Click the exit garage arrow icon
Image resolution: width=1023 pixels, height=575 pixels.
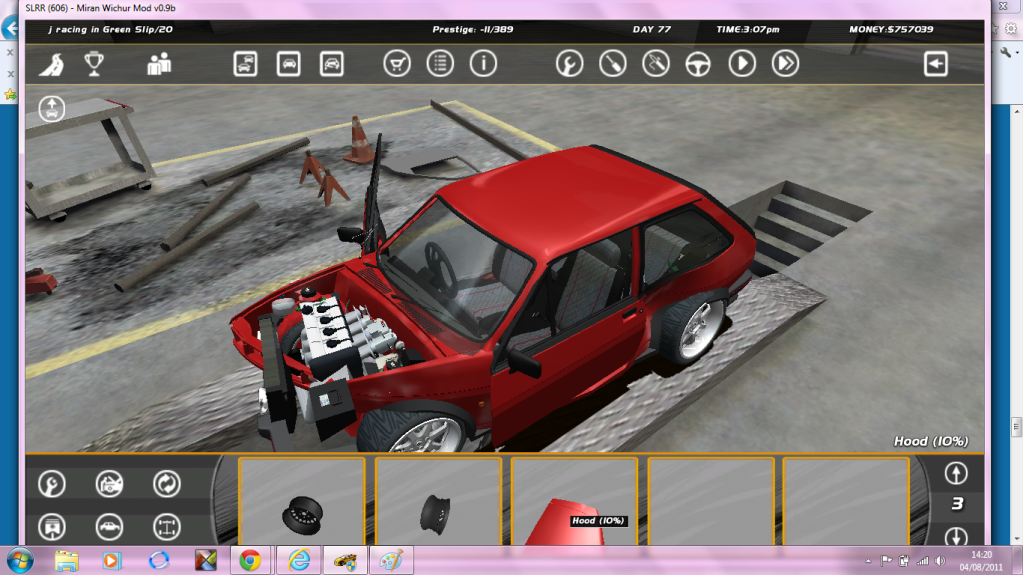coord(936,64)
